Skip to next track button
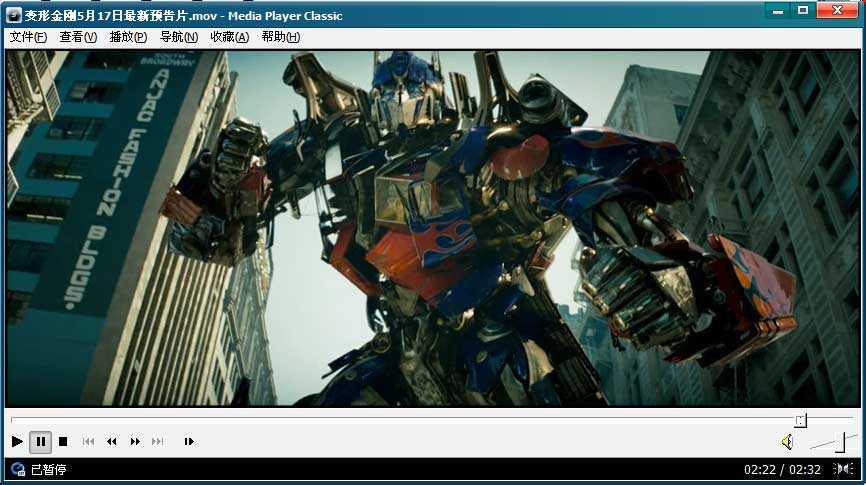866x485 pixels. pos(157,441)
